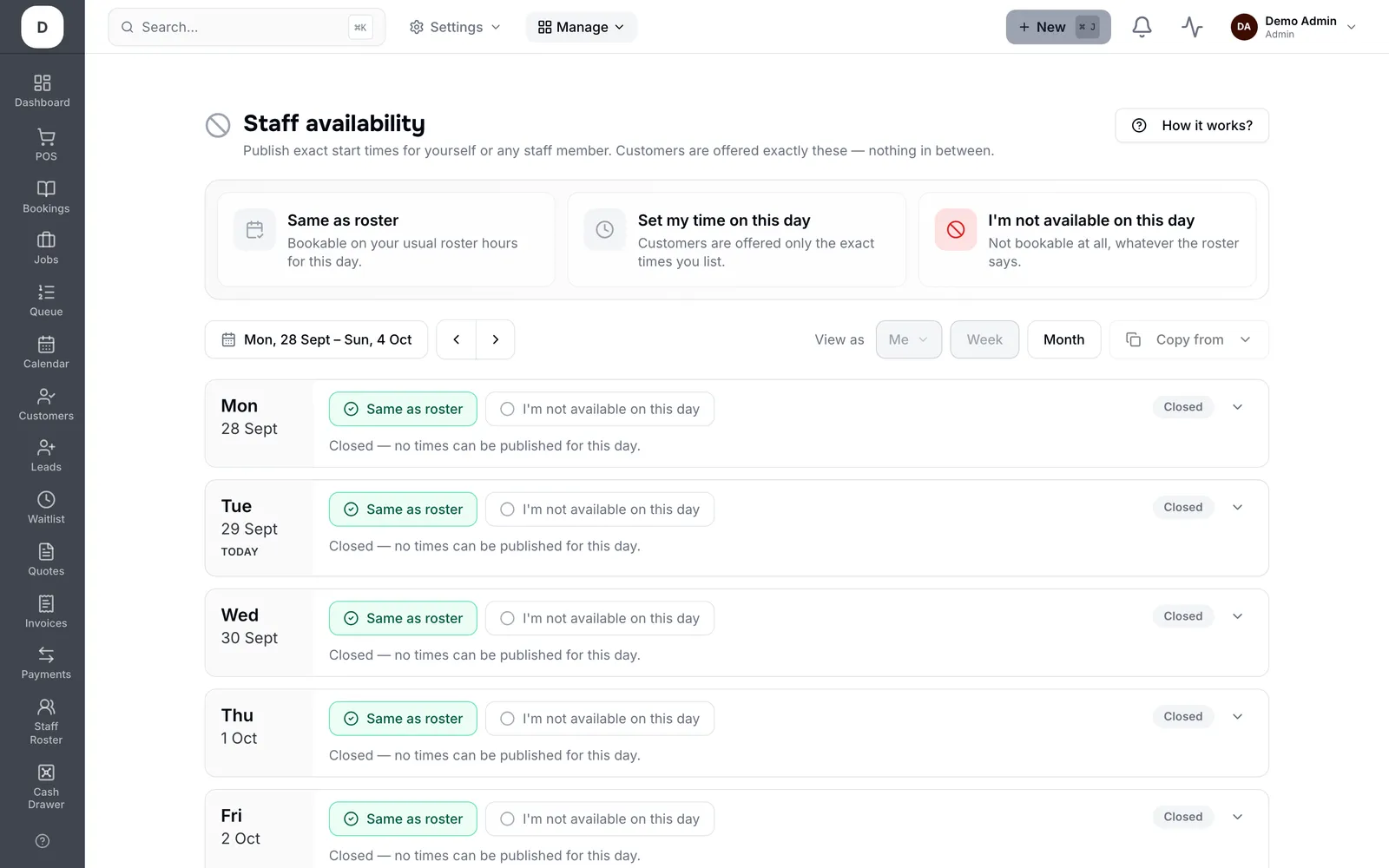1389x868 pixels.
Task: Click the notifications bell icon
Action: (x=1142, y=27)
